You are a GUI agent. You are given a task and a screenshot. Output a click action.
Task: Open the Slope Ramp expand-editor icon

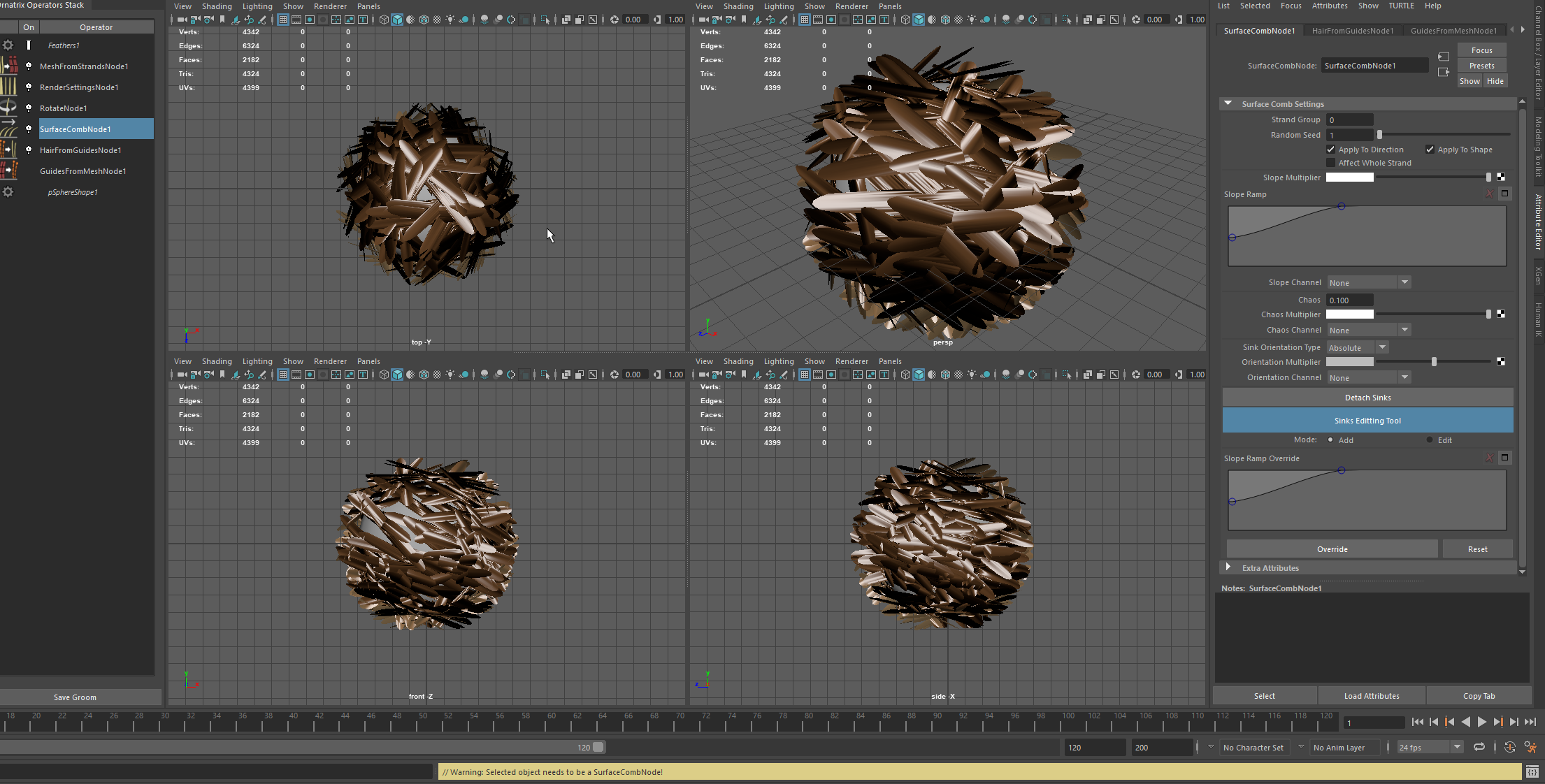1504,194
